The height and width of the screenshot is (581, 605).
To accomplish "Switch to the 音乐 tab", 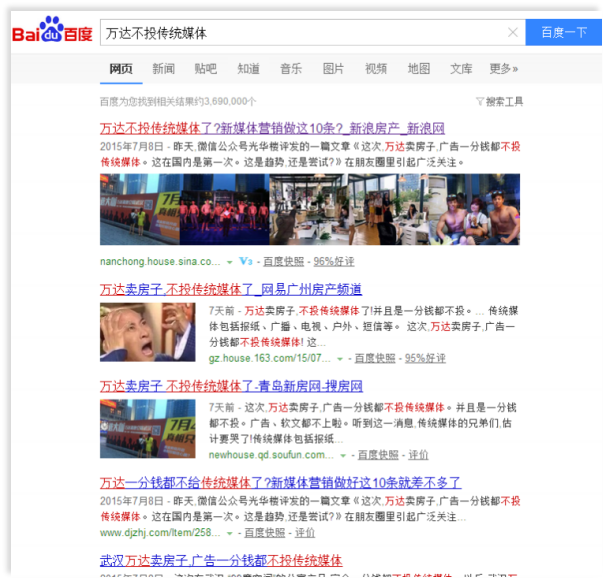I will point(291,69).
